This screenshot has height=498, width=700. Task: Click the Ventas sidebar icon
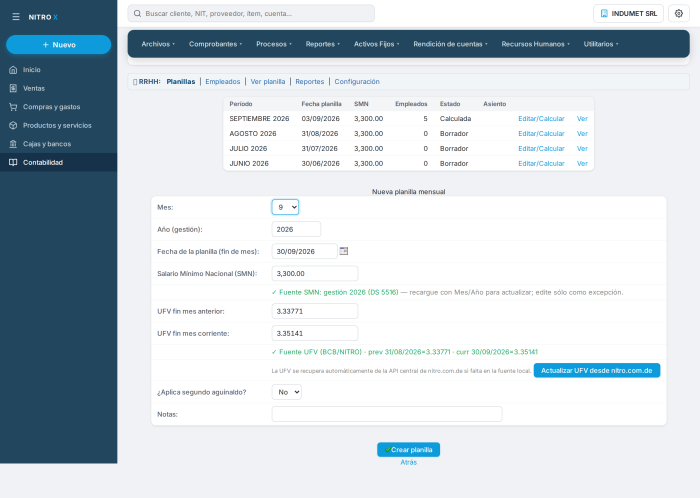(x=13, y=88)
